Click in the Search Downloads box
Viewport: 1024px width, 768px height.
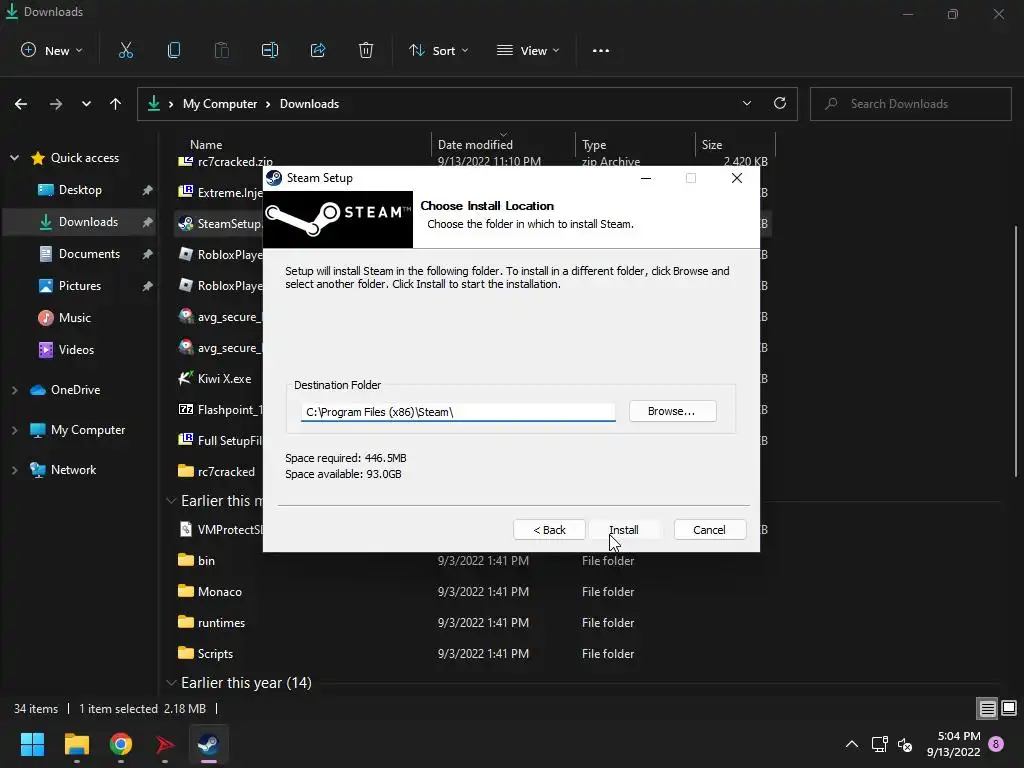[910, 104]
